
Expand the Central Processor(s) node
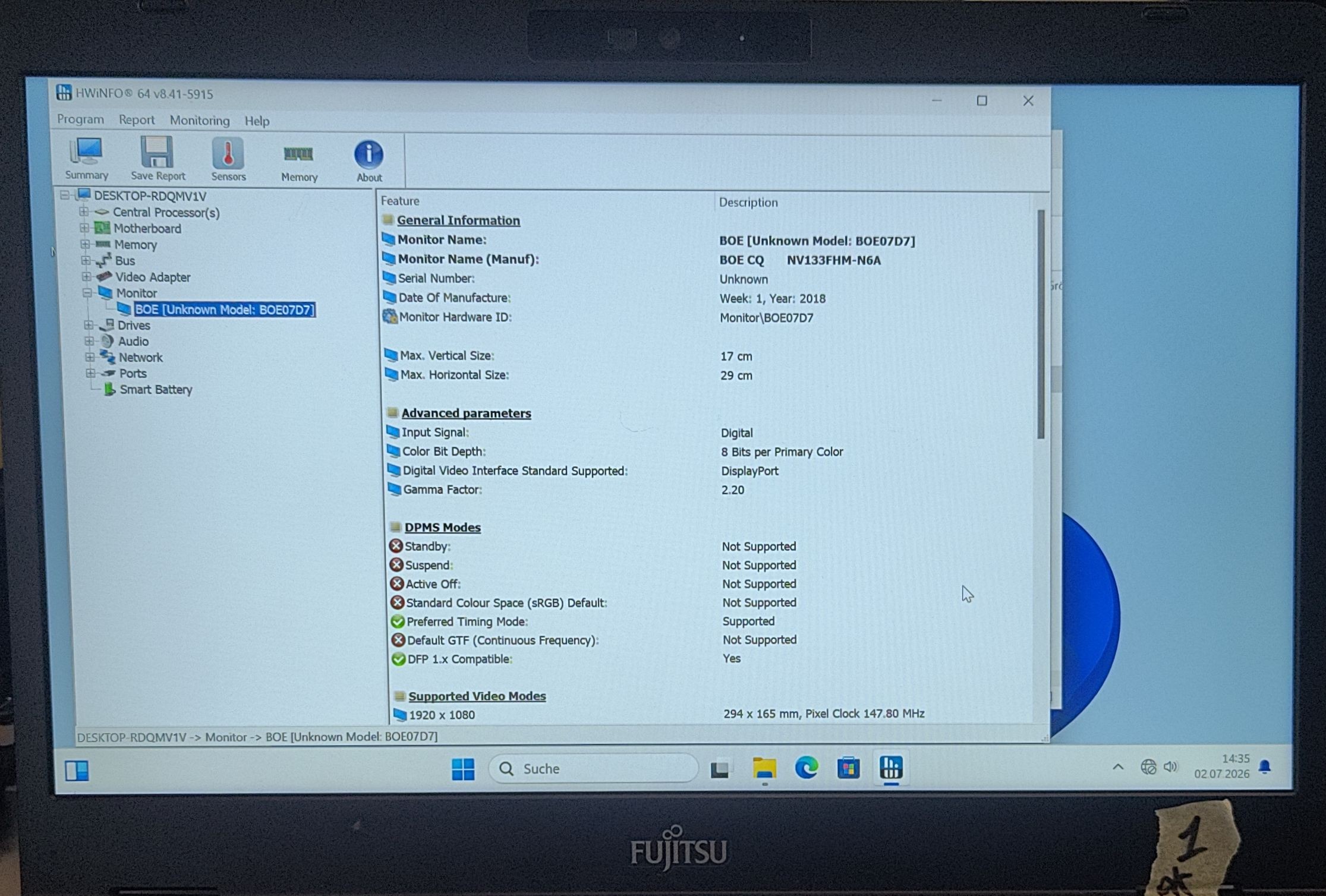(x=84, y=212)
